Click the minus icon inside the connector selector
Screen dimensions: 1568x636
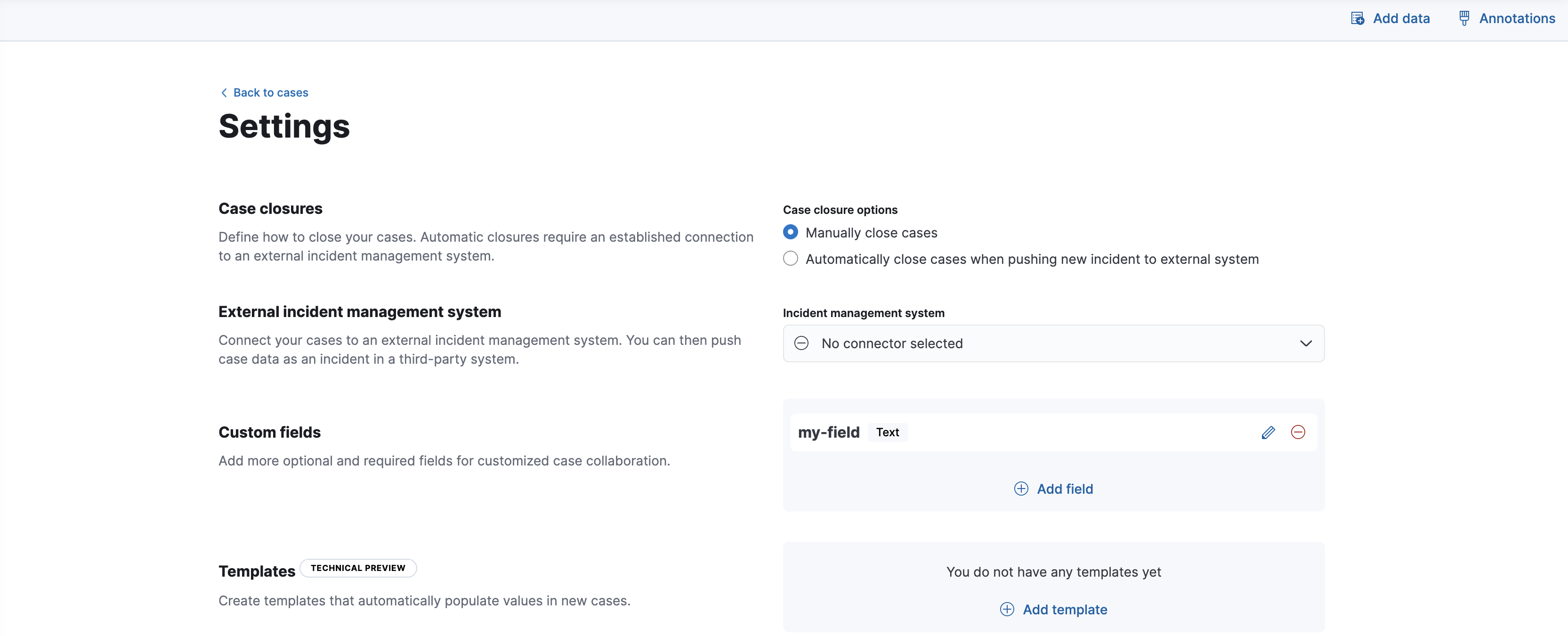[801, 343]
